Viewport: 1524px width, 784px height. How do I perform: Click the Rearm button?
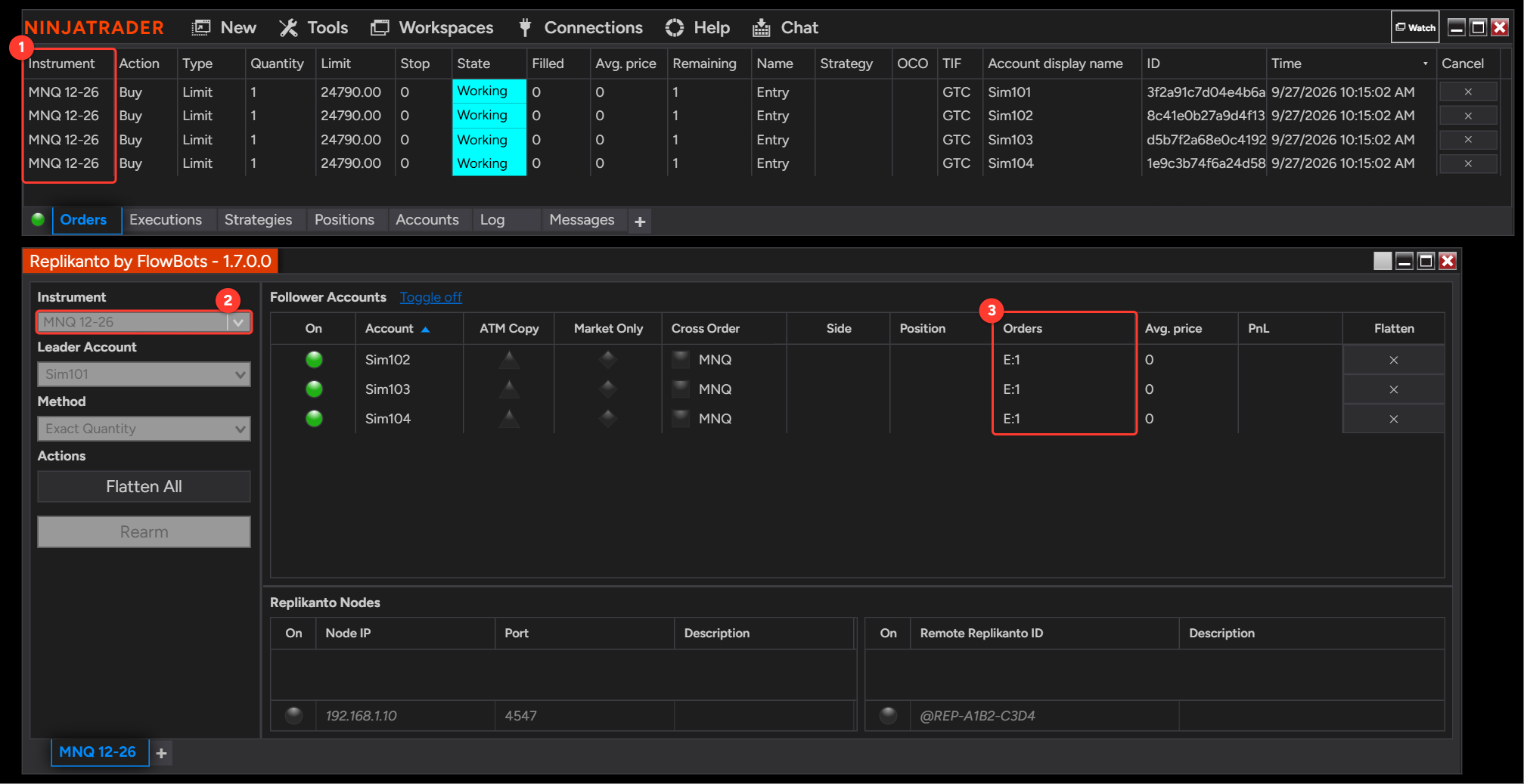tap(144, 532)
